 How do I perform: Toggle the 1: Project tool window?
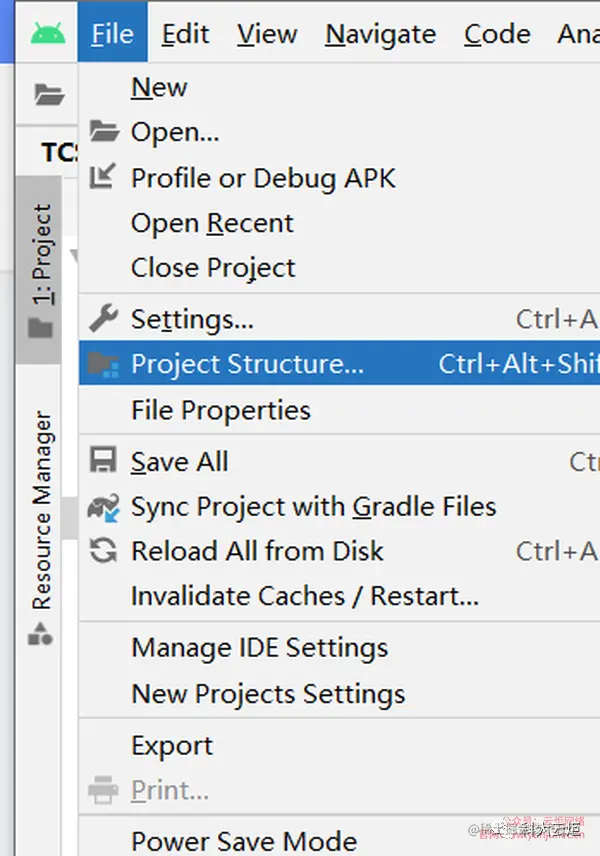tap(41, 270)
